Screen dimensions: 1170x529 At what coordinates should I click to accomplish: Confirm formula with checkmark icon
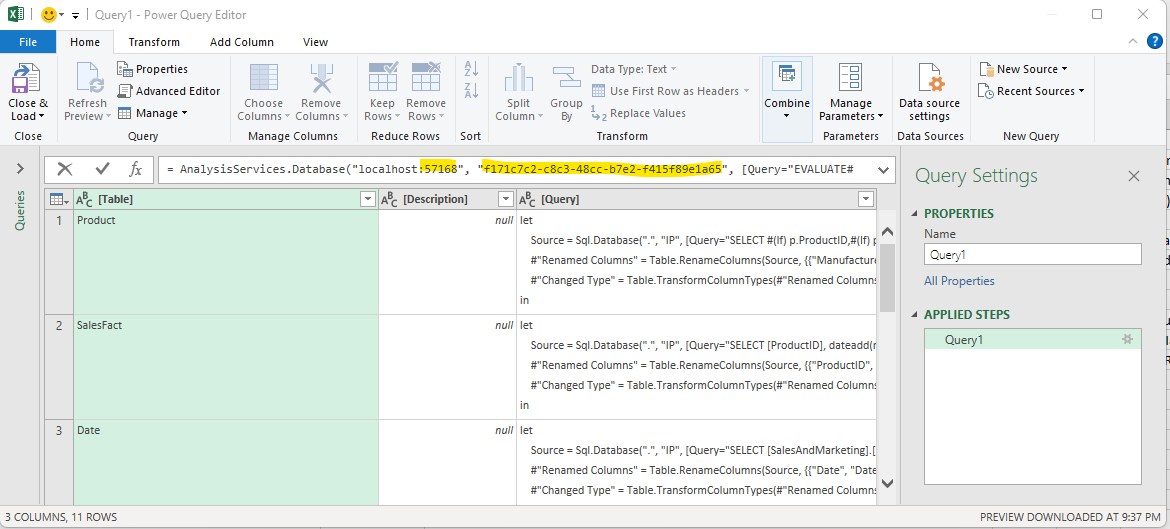pos(102,169)
